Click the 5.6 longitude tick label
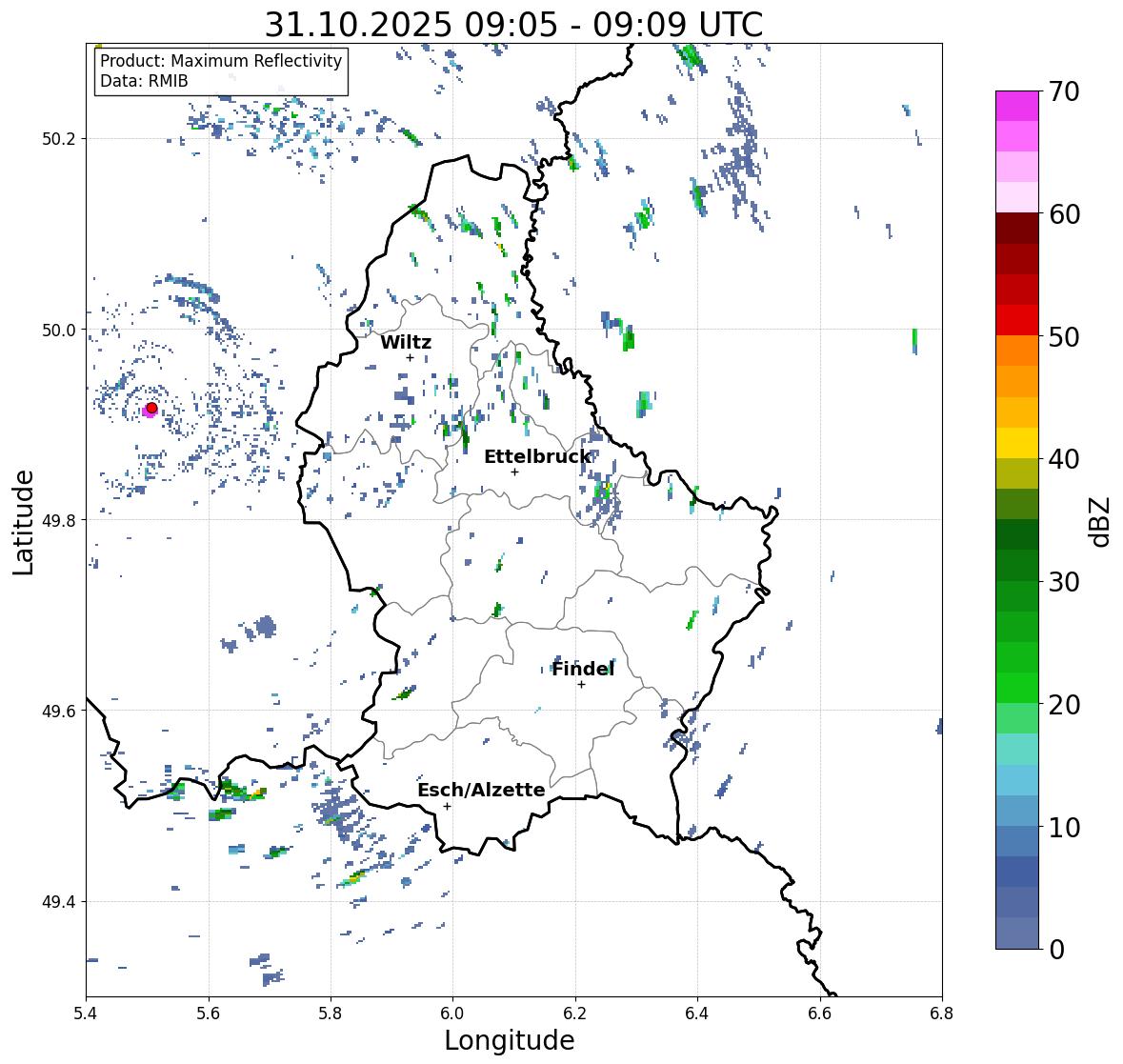This screenshot has width=1123, height=1064. pyautogui.click(x=209, y=1014)
